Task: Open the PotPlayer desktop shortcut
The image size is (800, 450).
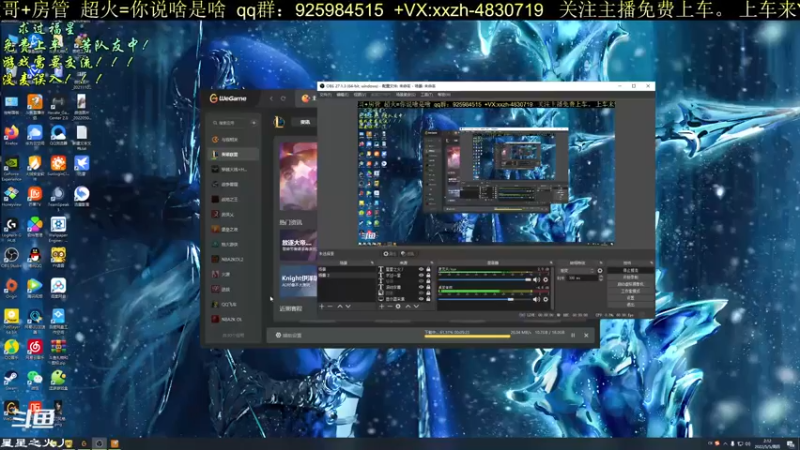Action: [x=11, y=319]
